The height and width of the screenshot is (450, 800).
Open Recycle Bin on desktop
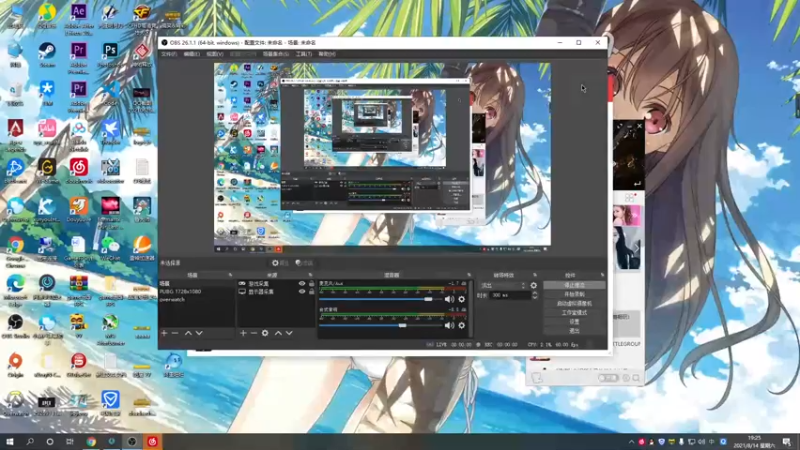coord(15,93)
